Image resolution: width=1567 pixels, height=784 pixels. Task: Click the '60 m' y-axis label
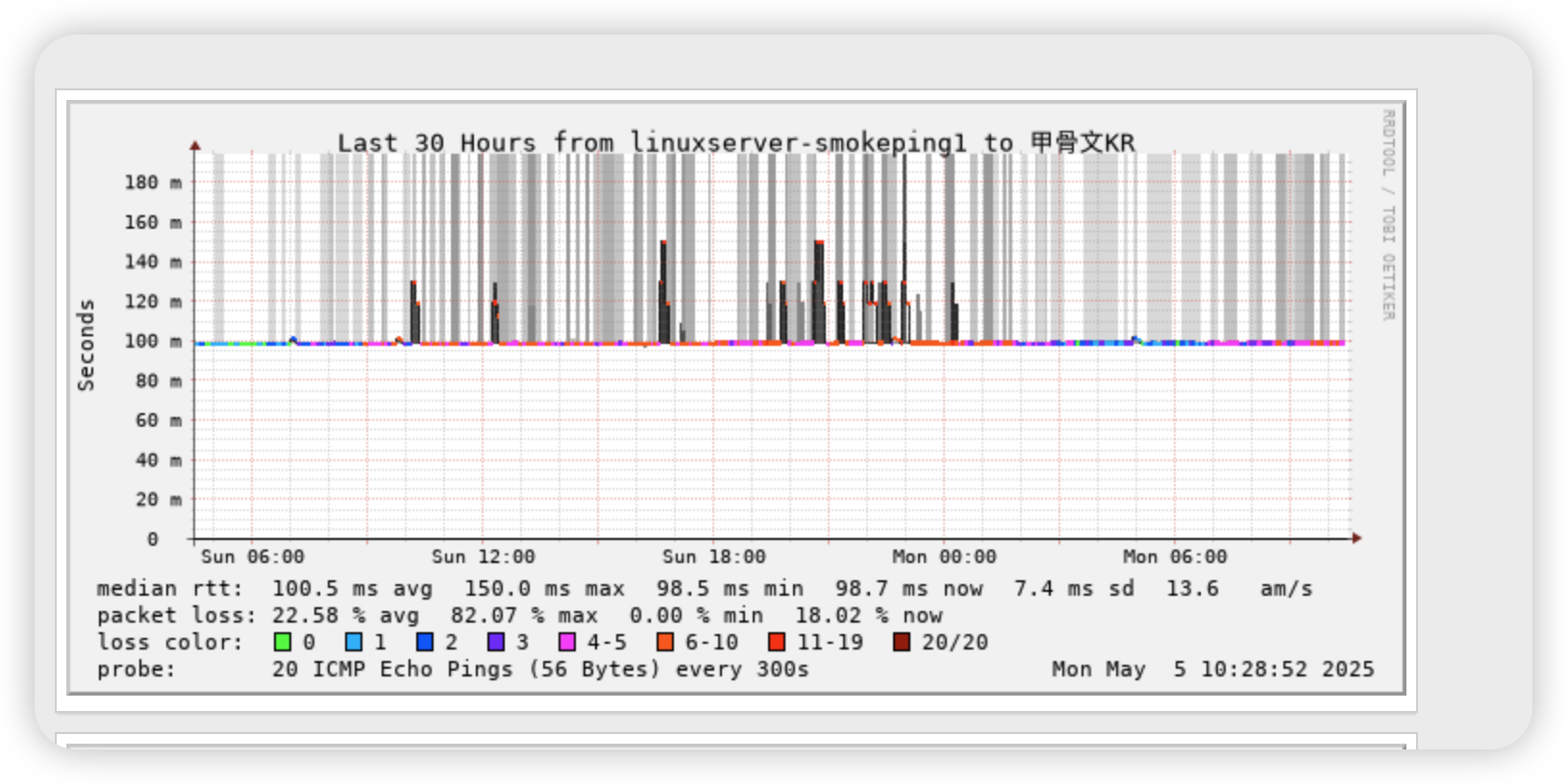coord(159,420)
